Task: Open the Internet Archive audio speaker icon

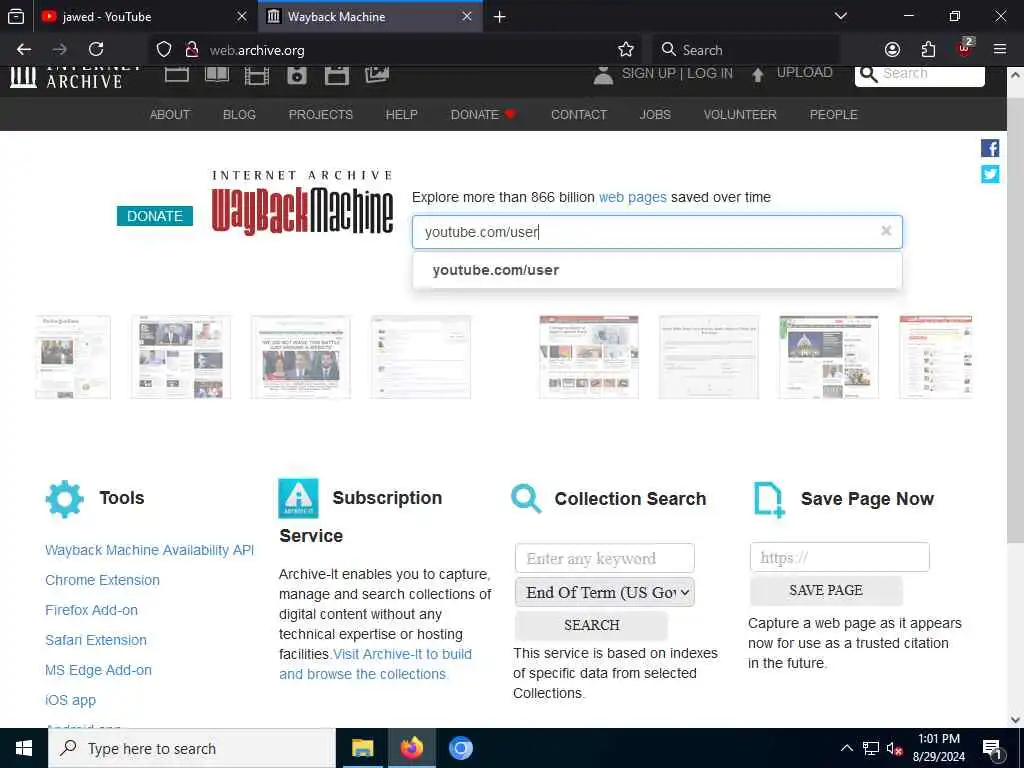Action: coord(296,76)
